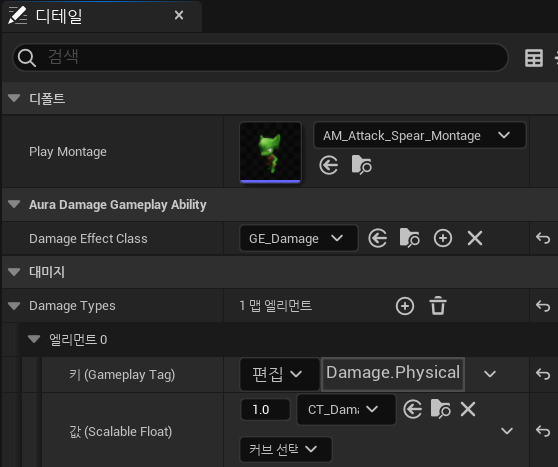Use selected asset arrow for Play Montage
Image resolution: width=558 pixels, height=467 pixels.
tap(328, 165)
